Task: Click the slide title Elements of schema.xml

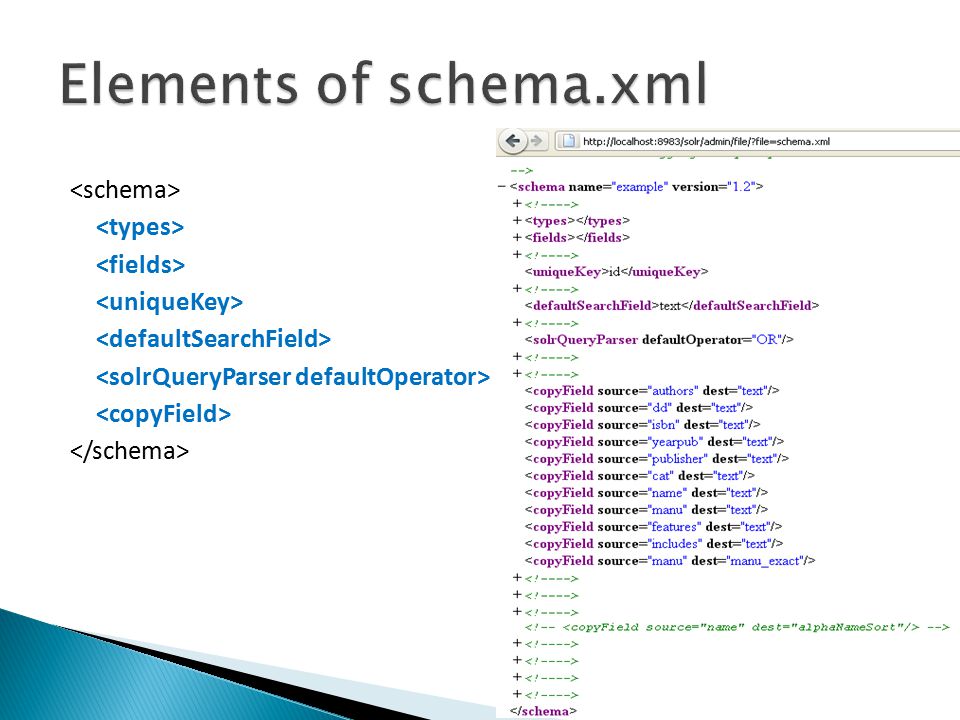Action: (x=384, y=83)
